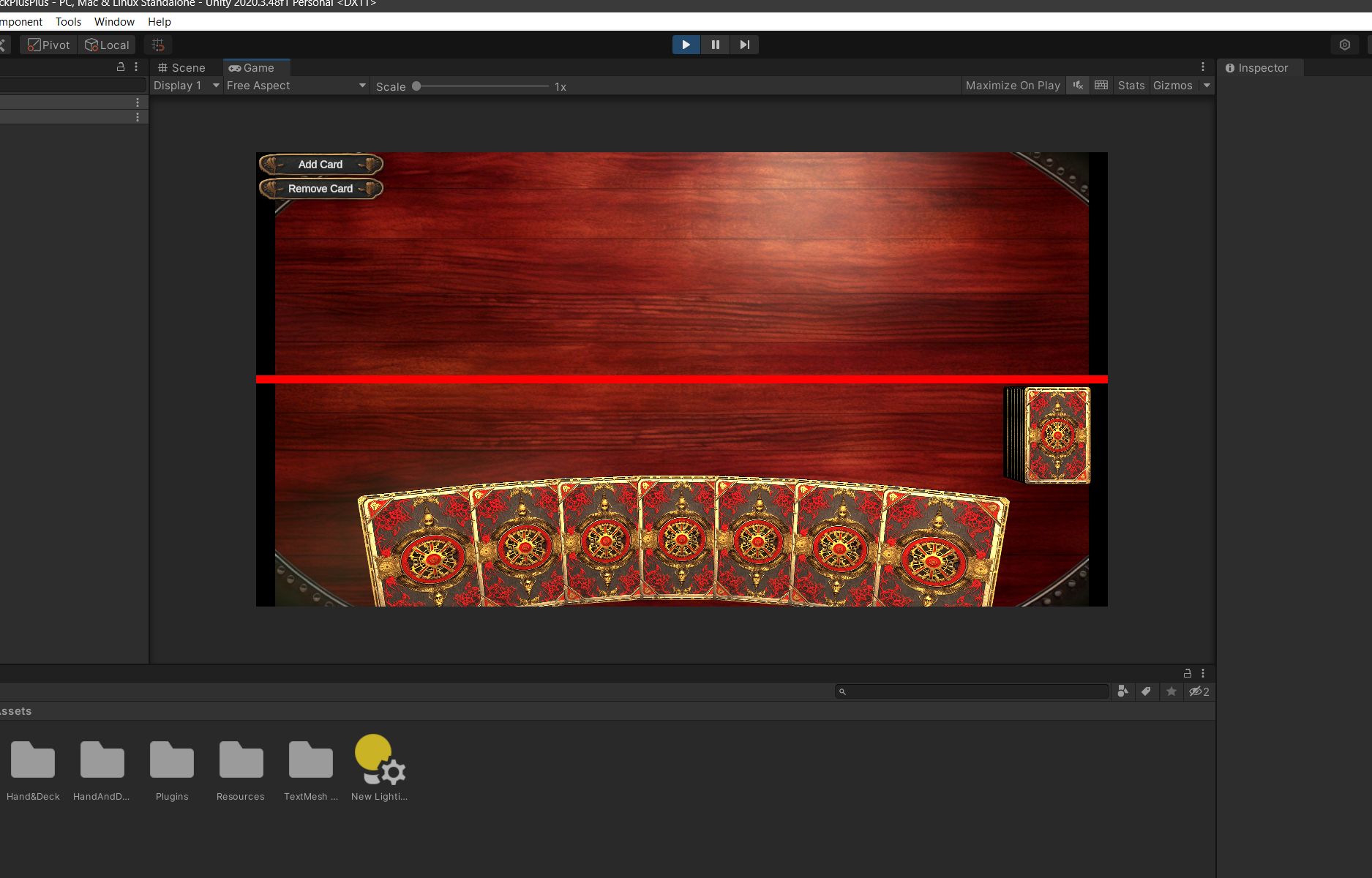Pause the game with Pause button

point(715,45)
